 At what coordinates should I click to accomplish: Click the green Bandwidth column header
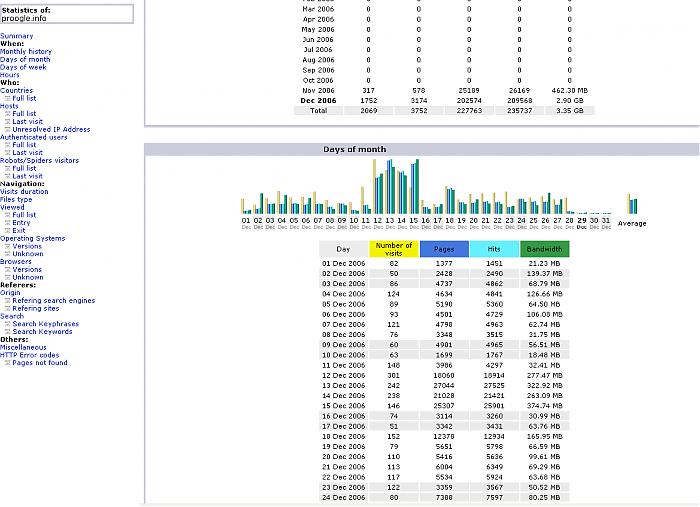(544, 249)
